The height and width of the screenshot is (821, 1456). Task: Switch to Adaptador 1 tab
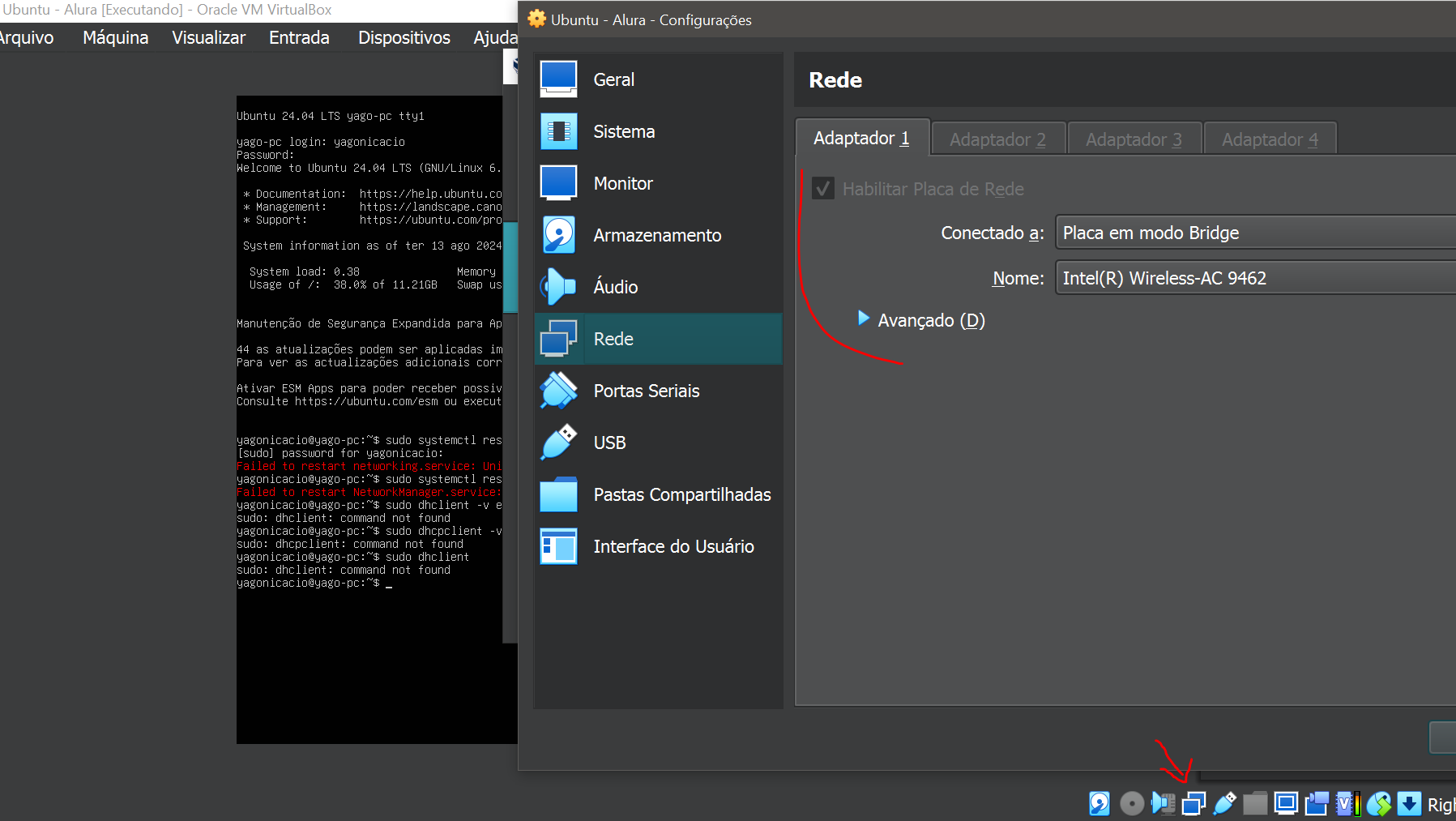point(861,138)
